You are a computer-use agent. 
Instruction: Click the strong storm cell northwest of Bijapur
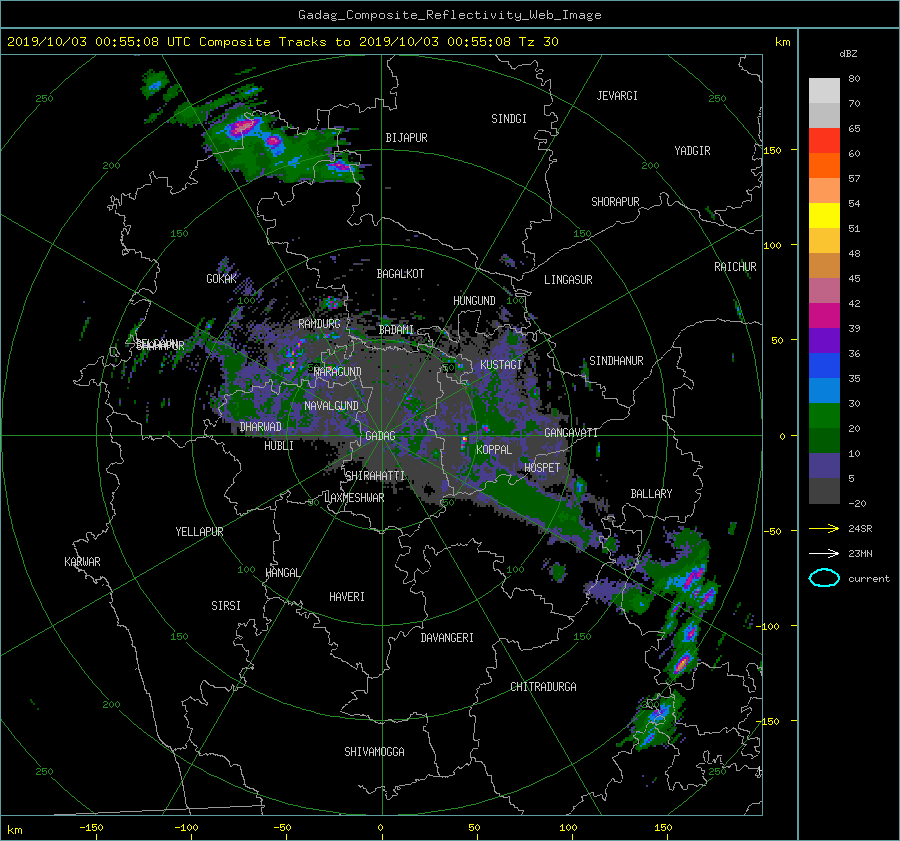243,126
